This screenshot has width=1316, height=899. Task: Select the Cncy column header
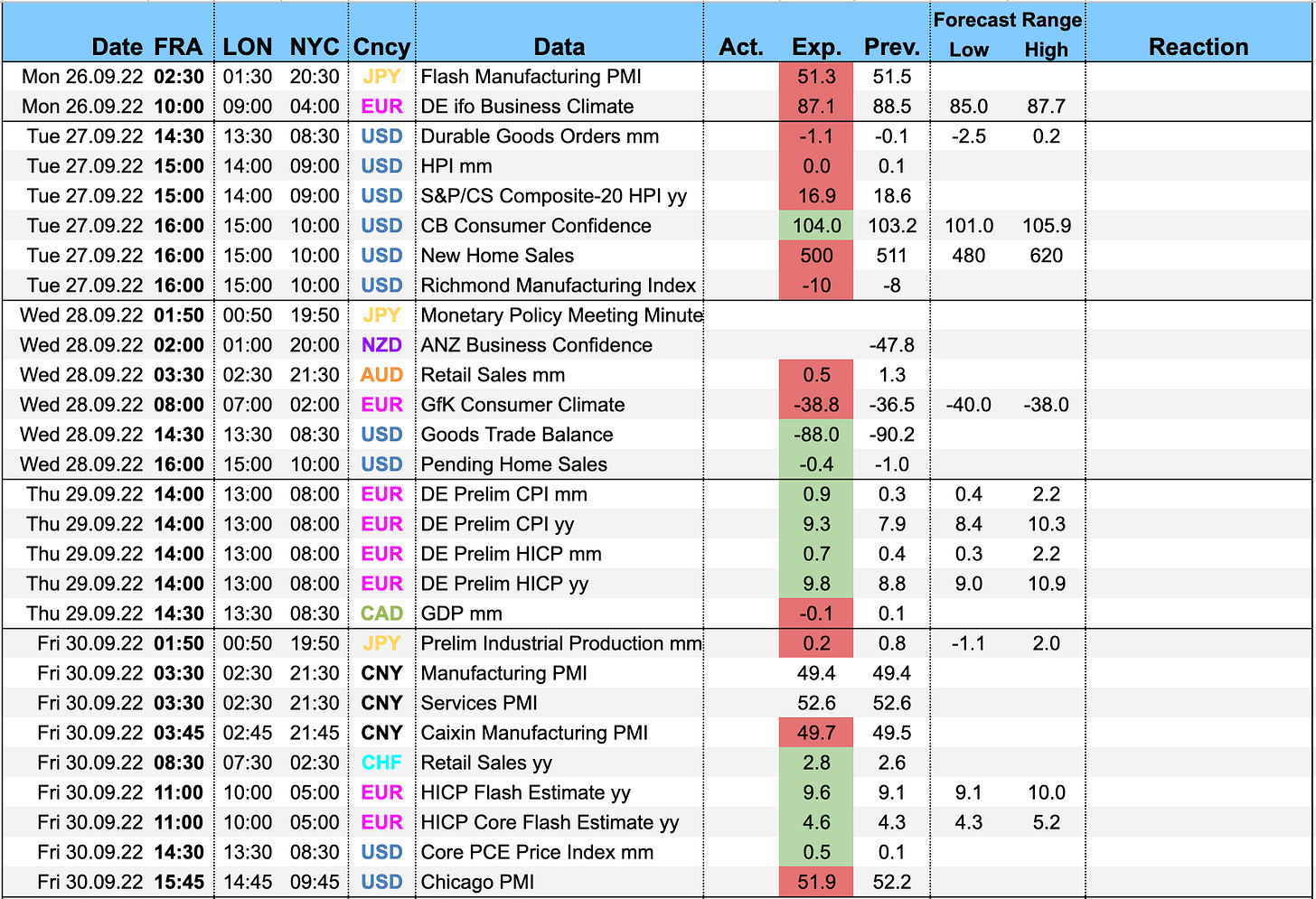coord(381,47)
